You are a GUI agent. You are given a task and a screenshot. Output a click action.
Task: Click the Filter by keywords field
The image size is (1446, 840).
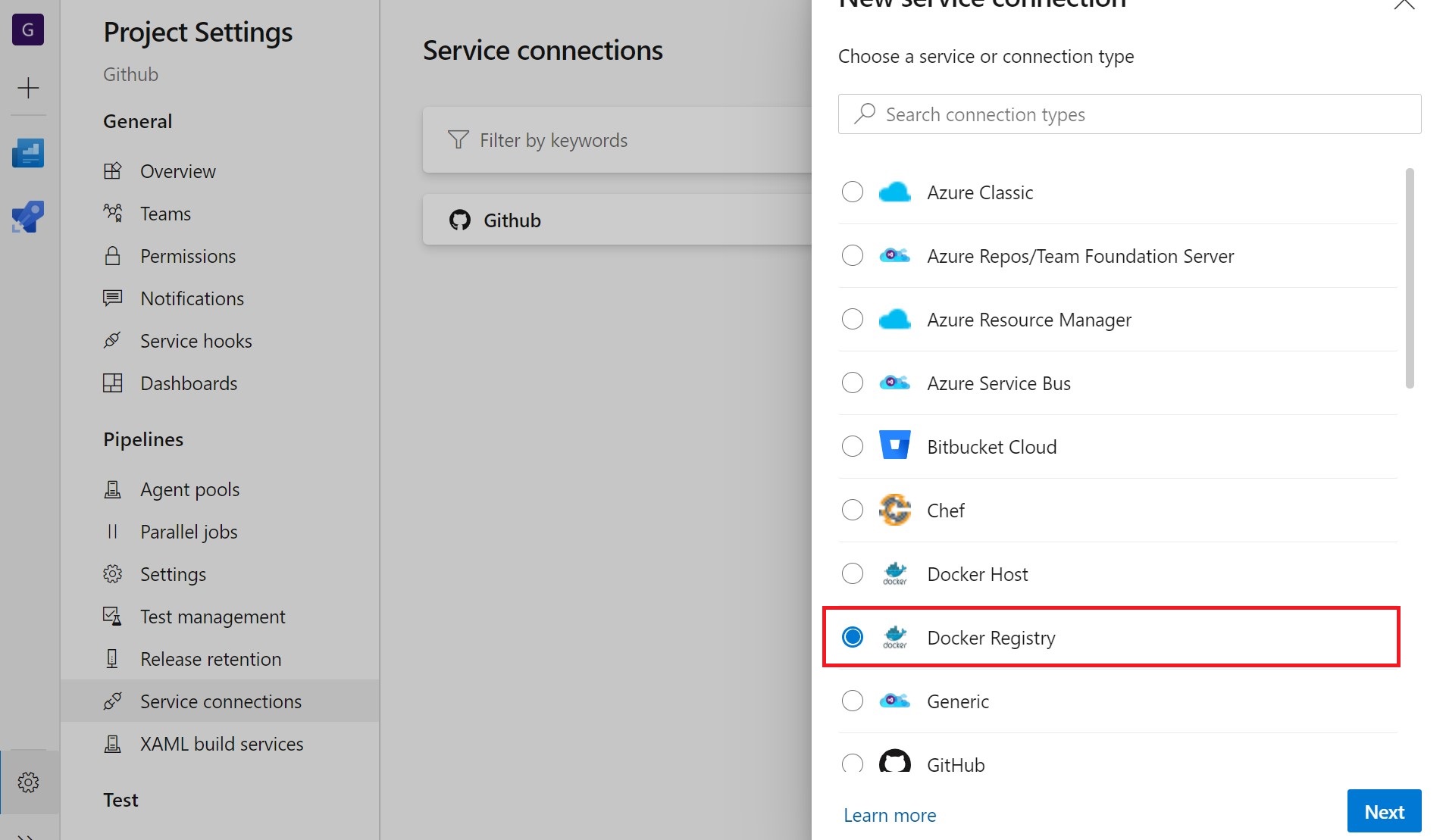click(617, 139)
